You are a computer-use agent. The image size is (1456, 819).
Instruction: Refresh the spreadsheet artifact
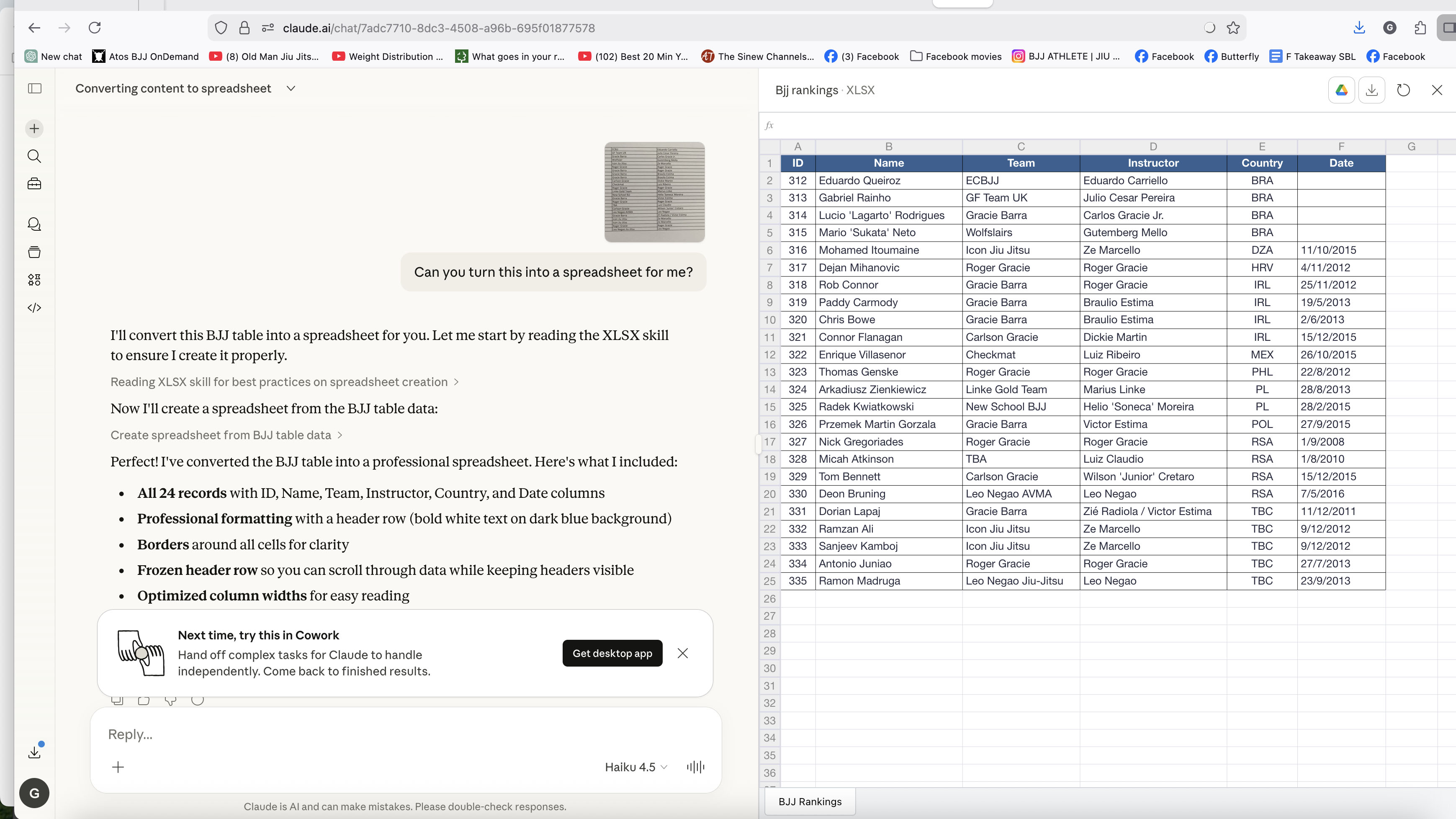click(x=1403, y=89)
